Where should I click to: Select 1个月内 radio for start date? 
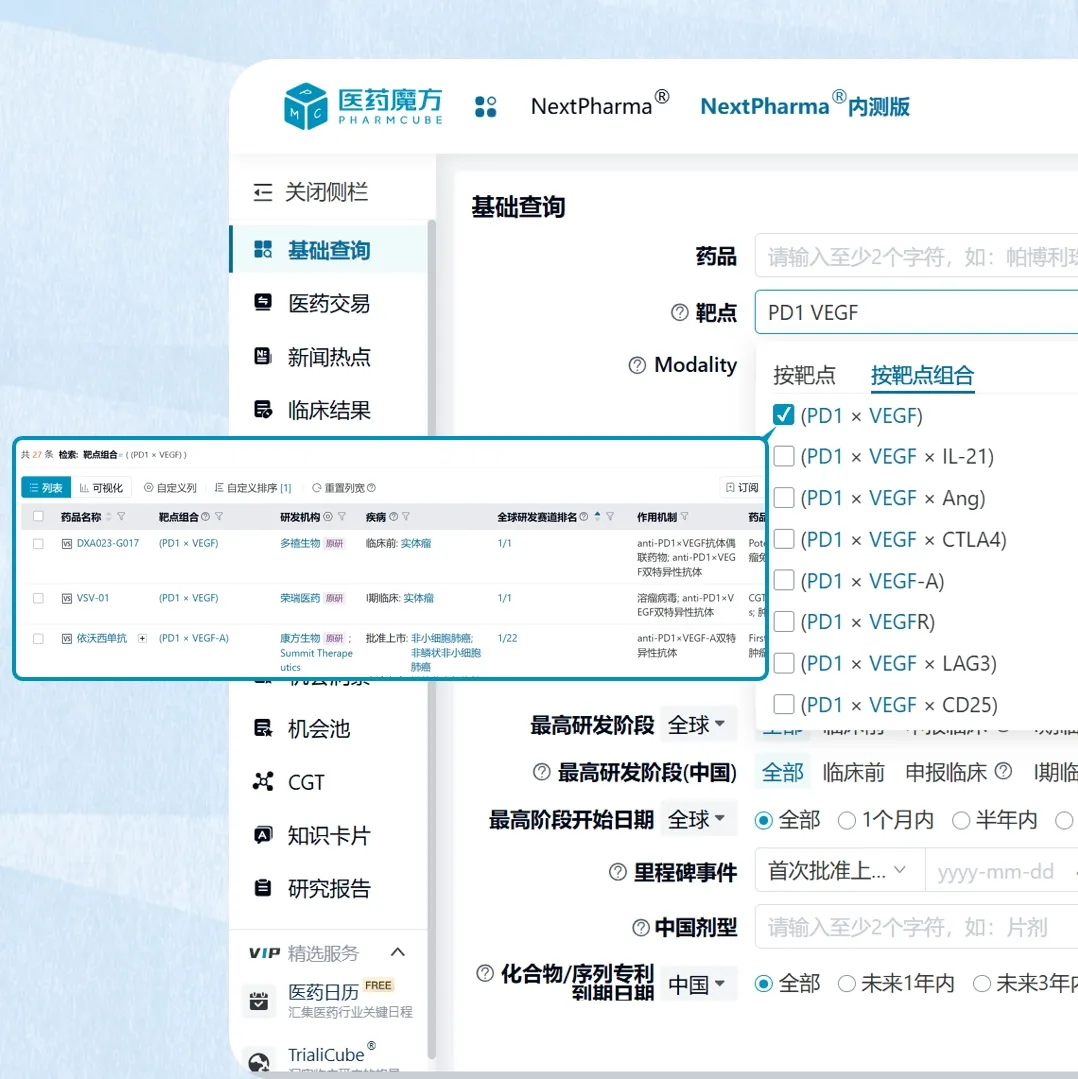point(847,820)
